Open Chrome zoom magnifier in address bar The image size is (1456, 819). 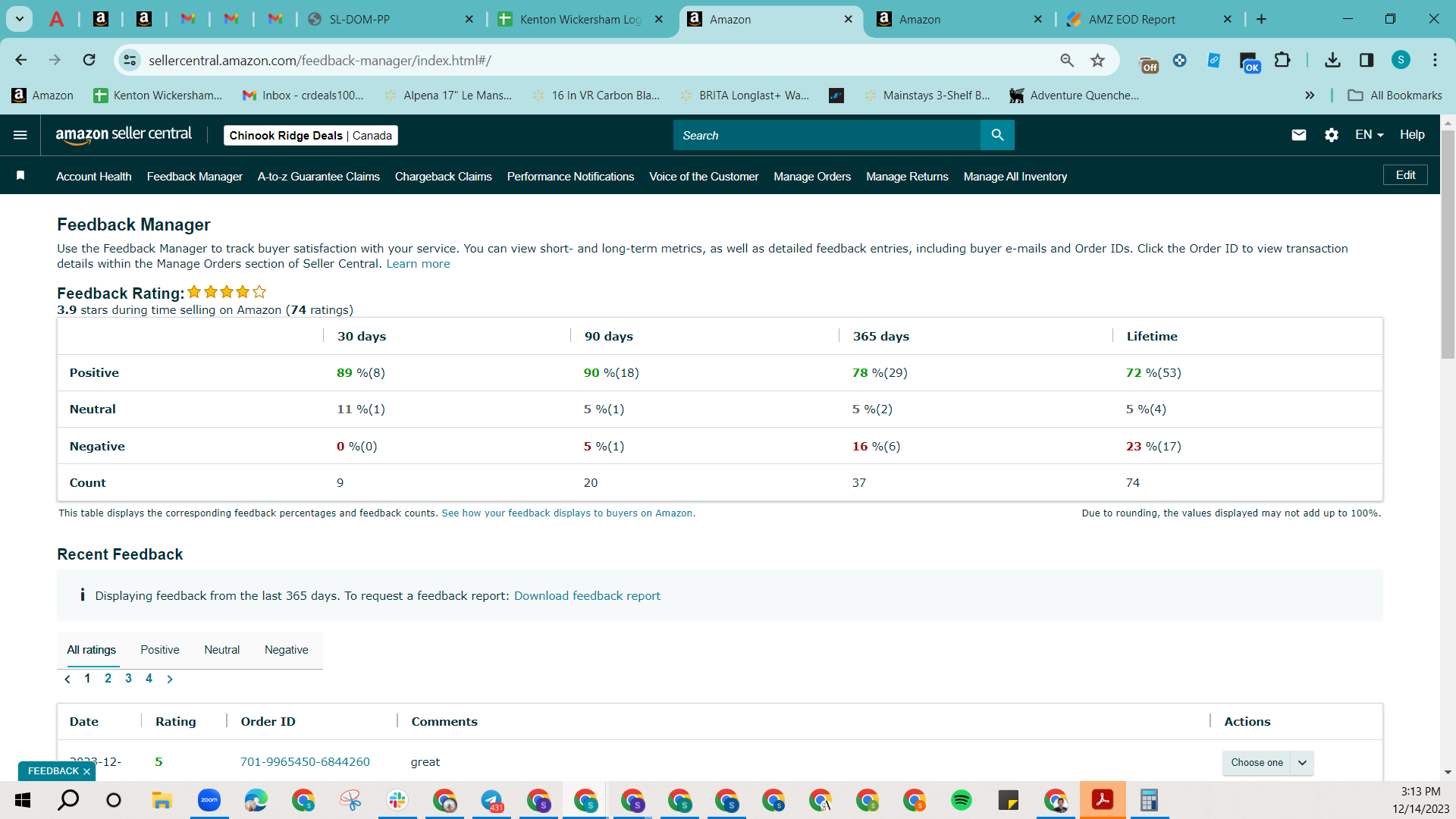pos(1067,60)
